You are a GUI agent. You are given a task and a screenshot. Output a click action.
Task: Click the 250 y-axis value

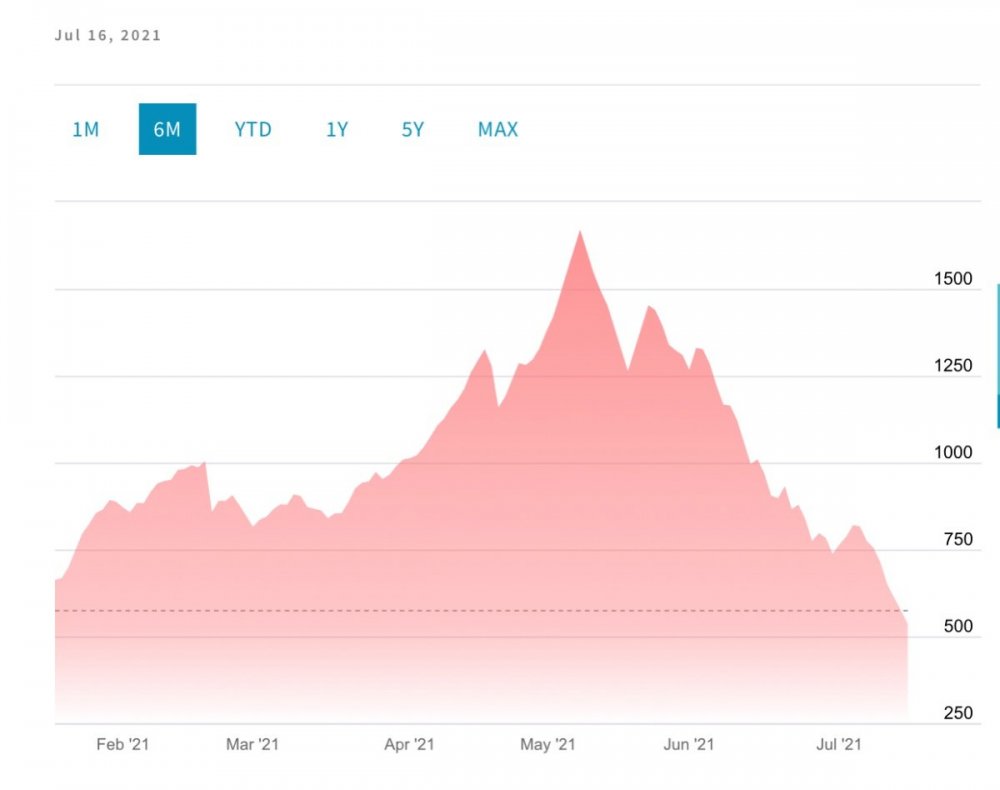coord(955,714)
